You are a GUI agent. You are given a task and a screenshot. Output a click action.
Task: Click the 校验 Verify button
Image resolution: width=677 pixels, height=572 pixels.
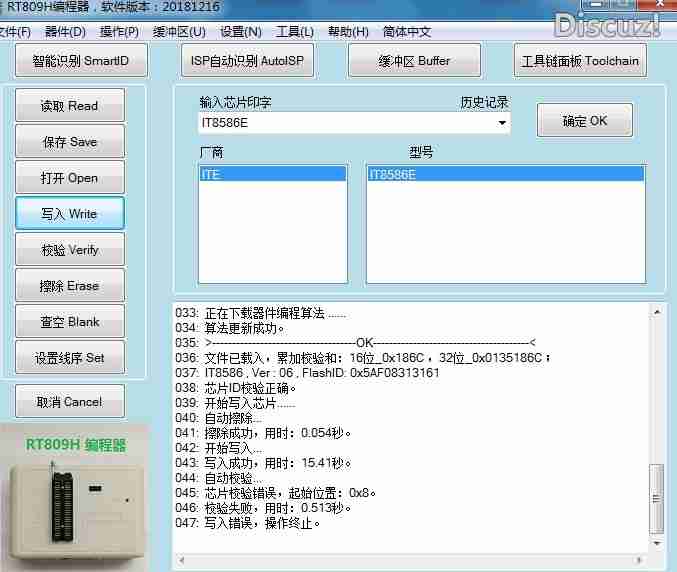(70, 249)
